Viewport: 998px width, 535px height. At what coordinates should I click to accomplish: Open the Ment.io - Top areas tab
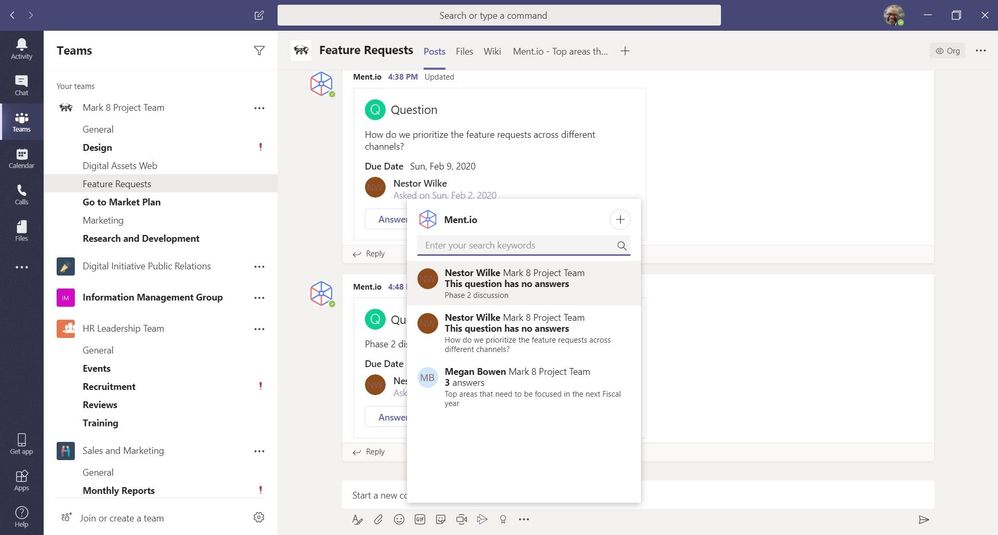560,52
